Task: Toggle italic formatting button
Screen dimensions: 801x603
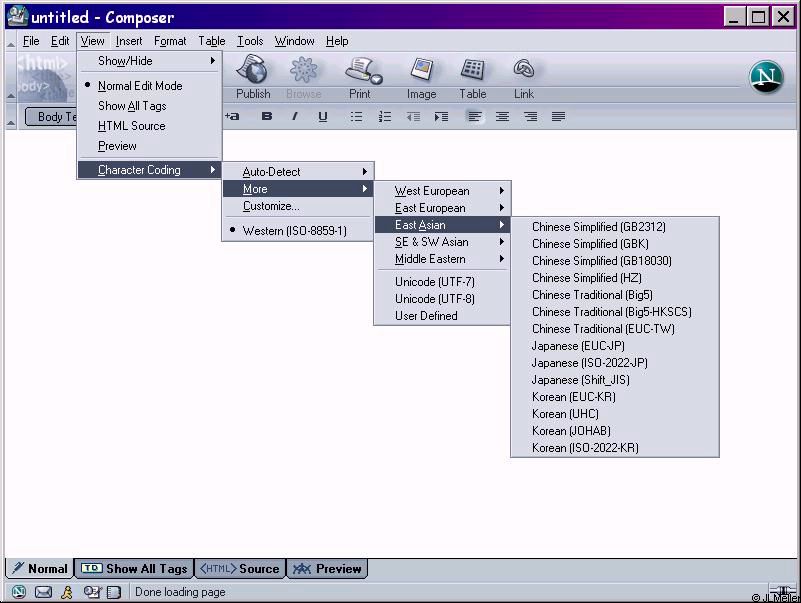Action: click(295, 117)
